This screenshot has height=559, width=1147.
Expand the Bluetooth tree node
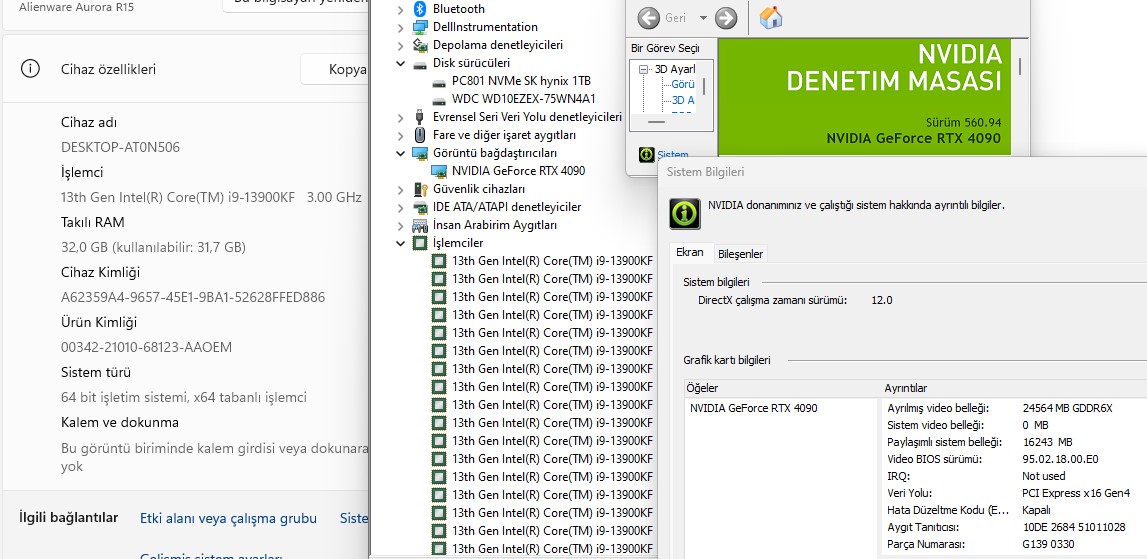(x=400, y=9)
